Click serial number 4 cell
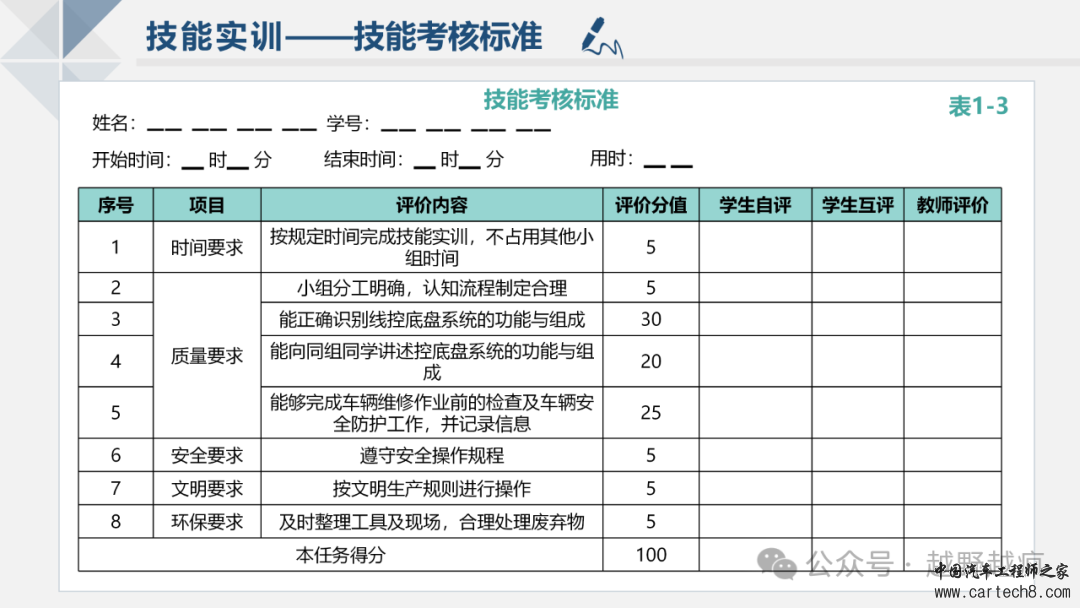1080x608 pixels. 116,361
